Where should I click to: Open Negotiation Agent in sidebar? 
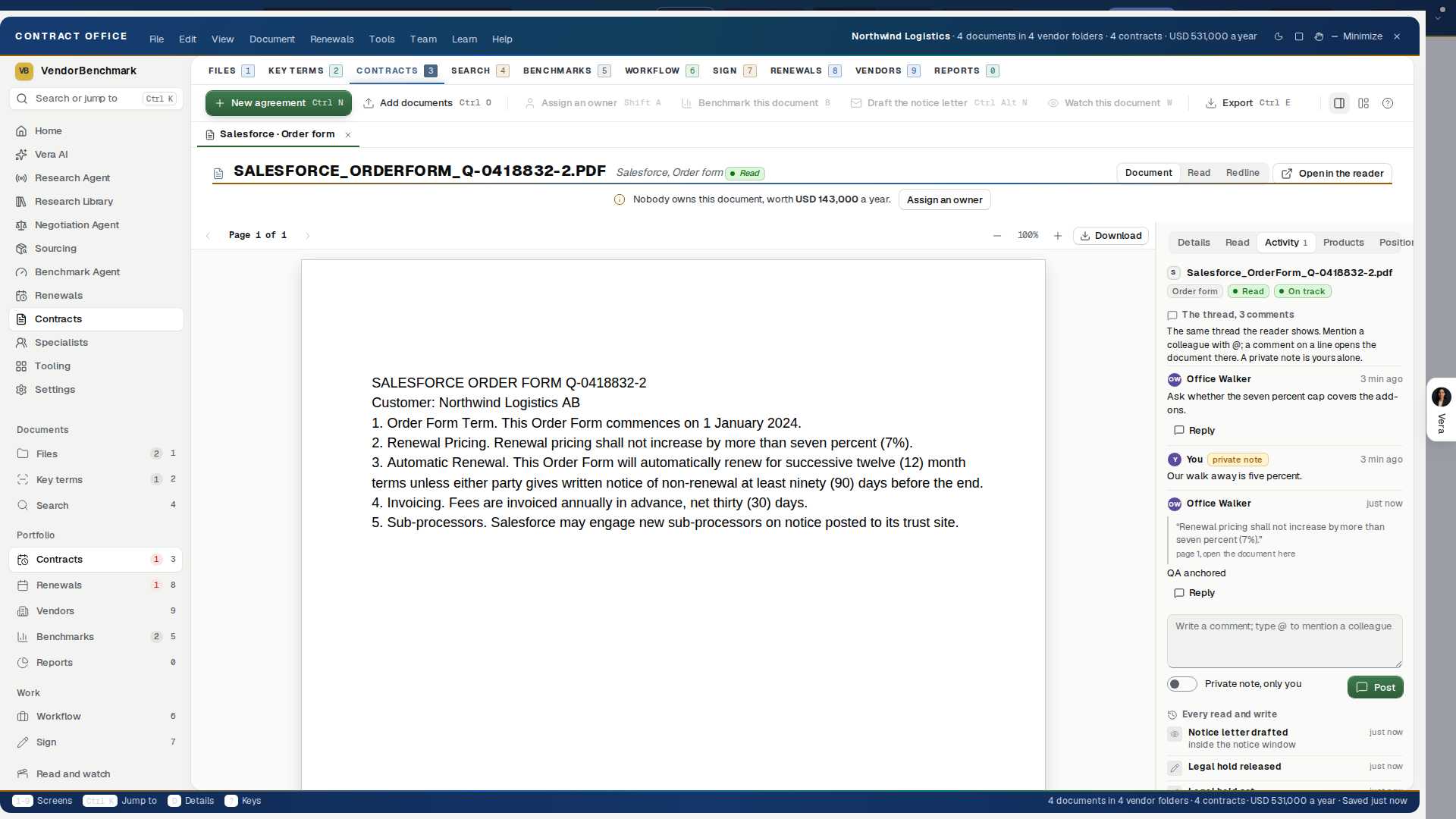pos(96,225)
